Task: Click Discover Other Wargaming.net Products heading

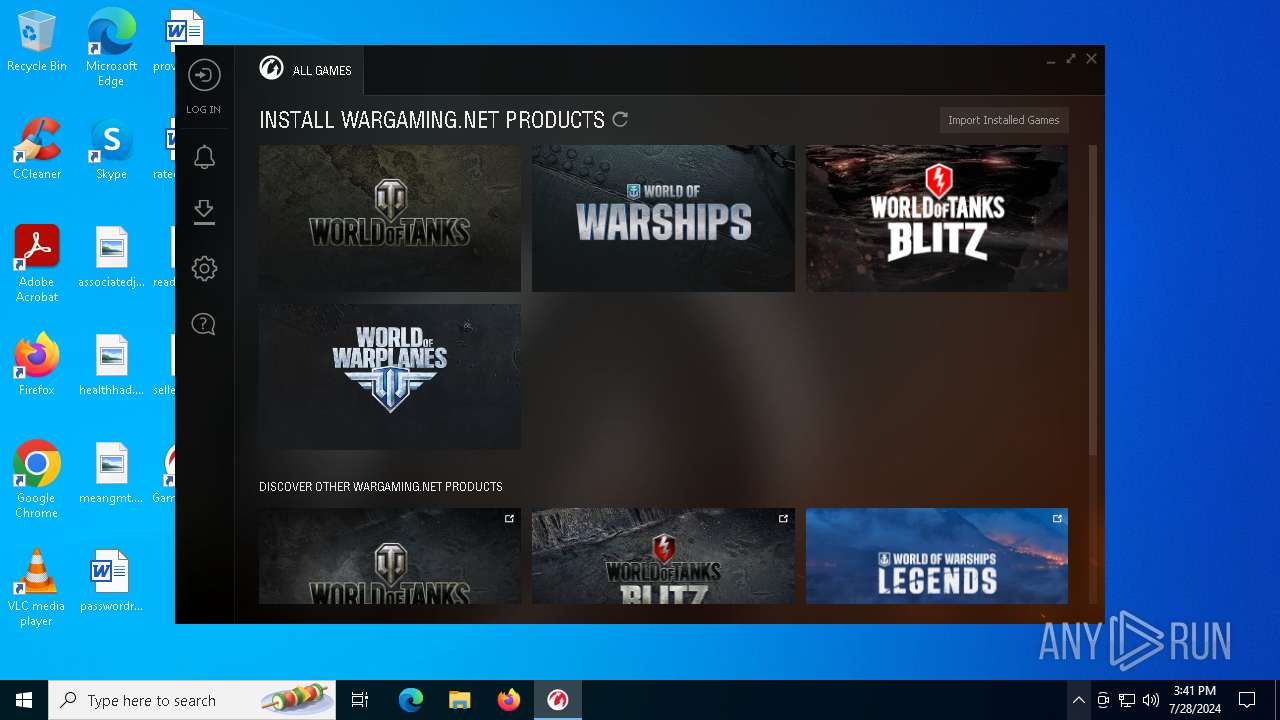Action: click(381, 487)
